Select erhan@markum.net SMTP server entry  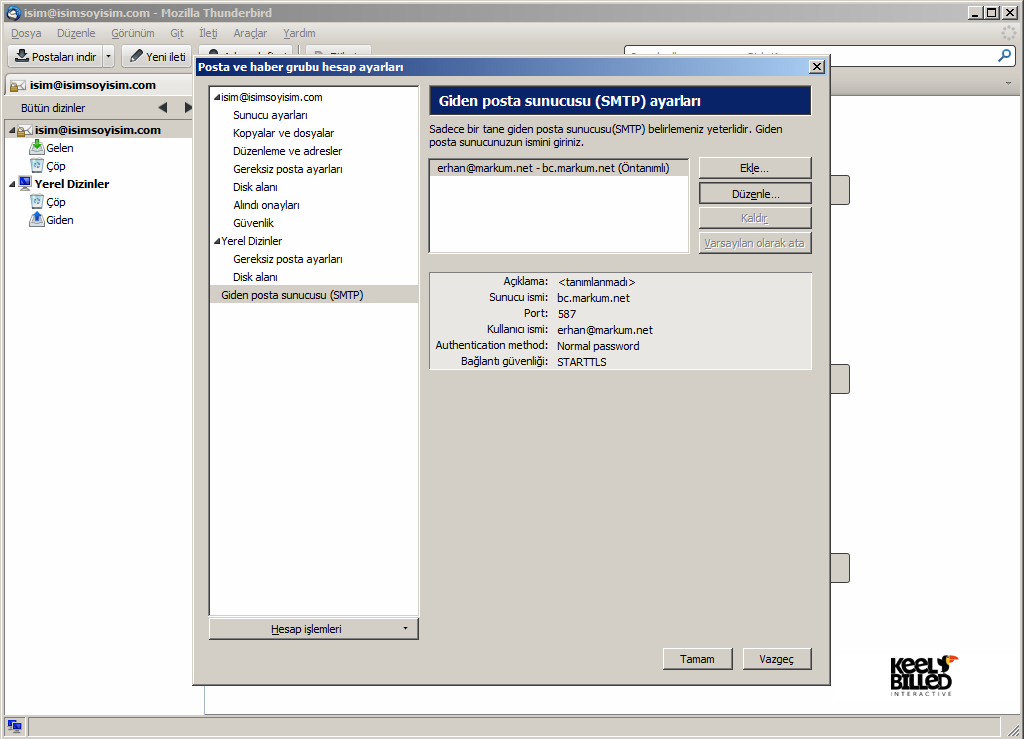click(x=559, y=168)
